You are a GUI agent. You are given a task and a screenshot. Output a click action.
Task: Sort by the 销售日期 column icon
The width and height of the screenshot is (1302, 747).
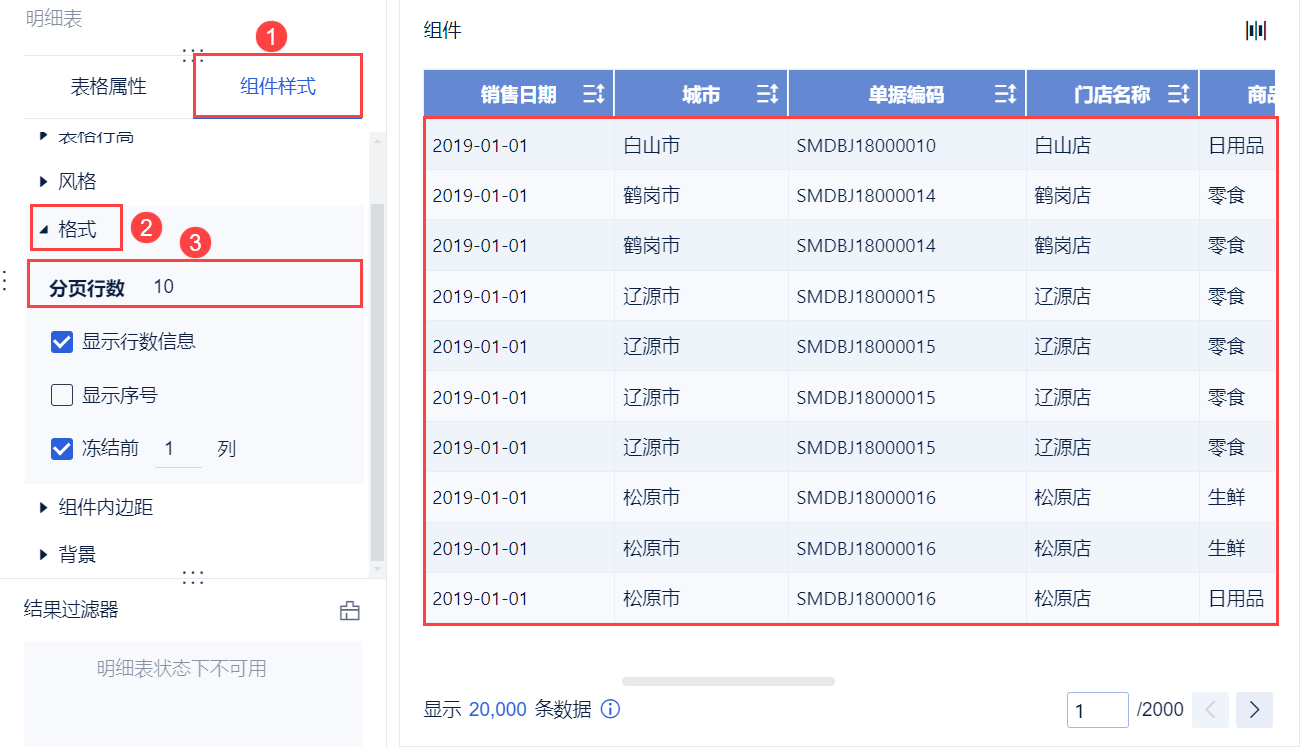point(594,95)
